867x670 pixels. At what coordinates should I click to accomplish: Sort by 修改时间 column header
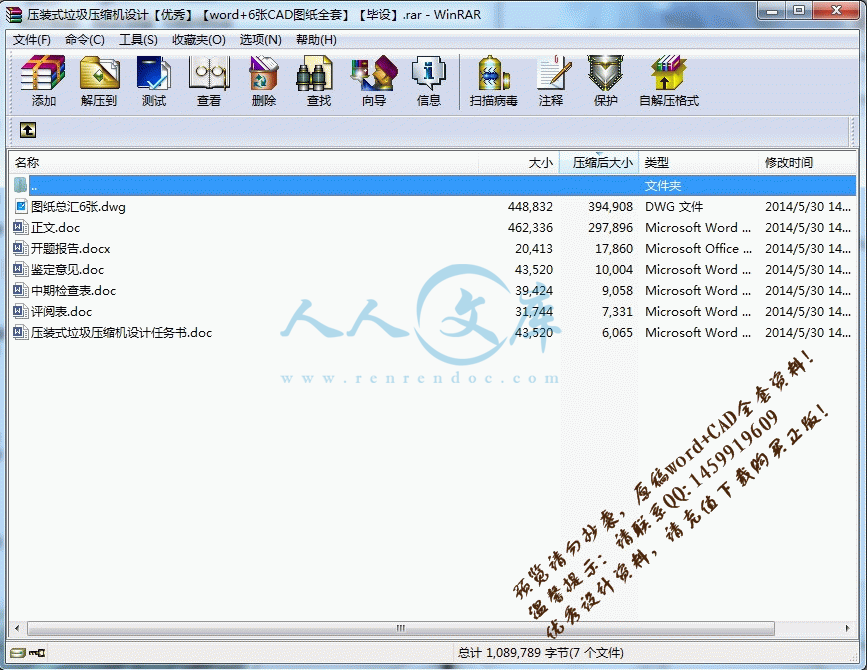click(x=807, y=163)
